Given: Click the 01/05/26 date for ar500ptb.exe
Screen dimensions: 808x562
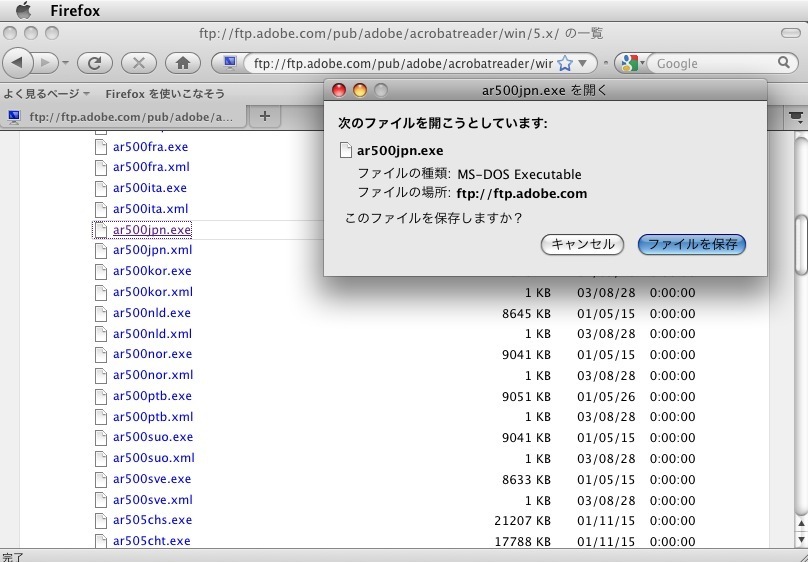Looking at the screenshot, I should tap(606, 397).
